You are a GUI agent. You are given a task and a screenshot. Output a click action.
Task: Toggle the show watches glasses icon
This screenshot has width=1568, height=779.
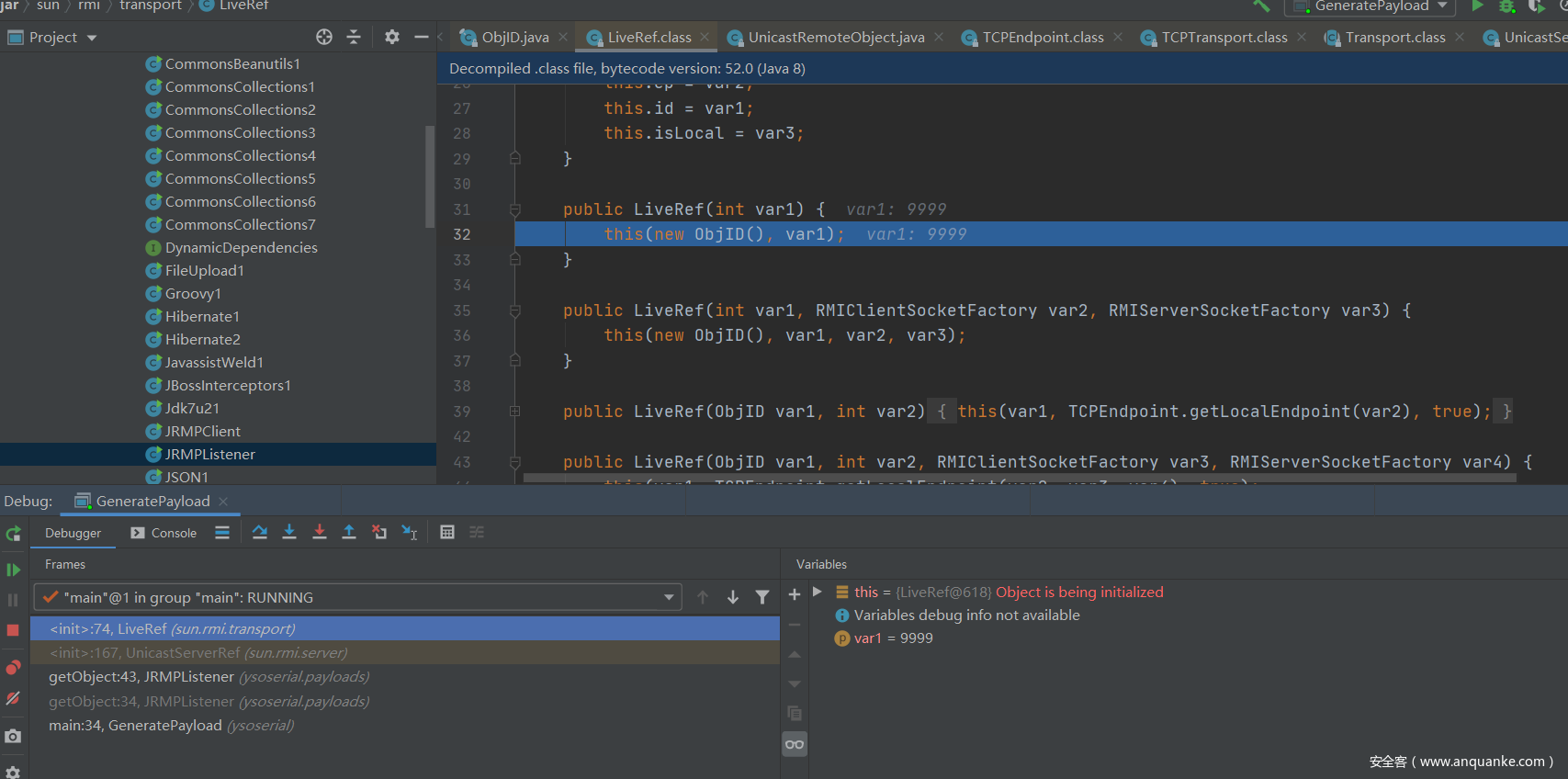point(795,744)
